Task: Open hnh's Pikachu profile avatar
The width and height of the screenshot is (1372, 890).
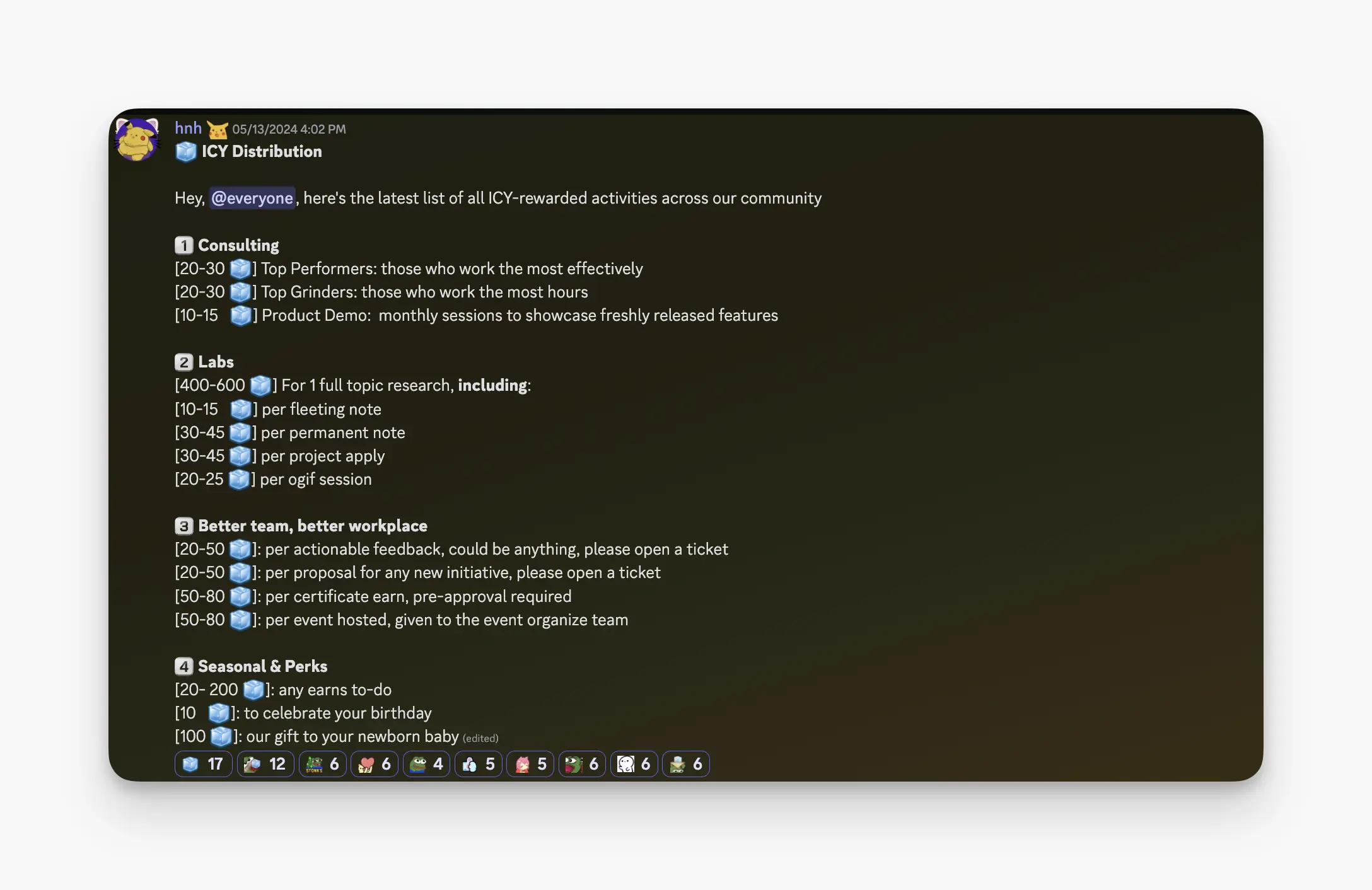Action: click(137, 139)
